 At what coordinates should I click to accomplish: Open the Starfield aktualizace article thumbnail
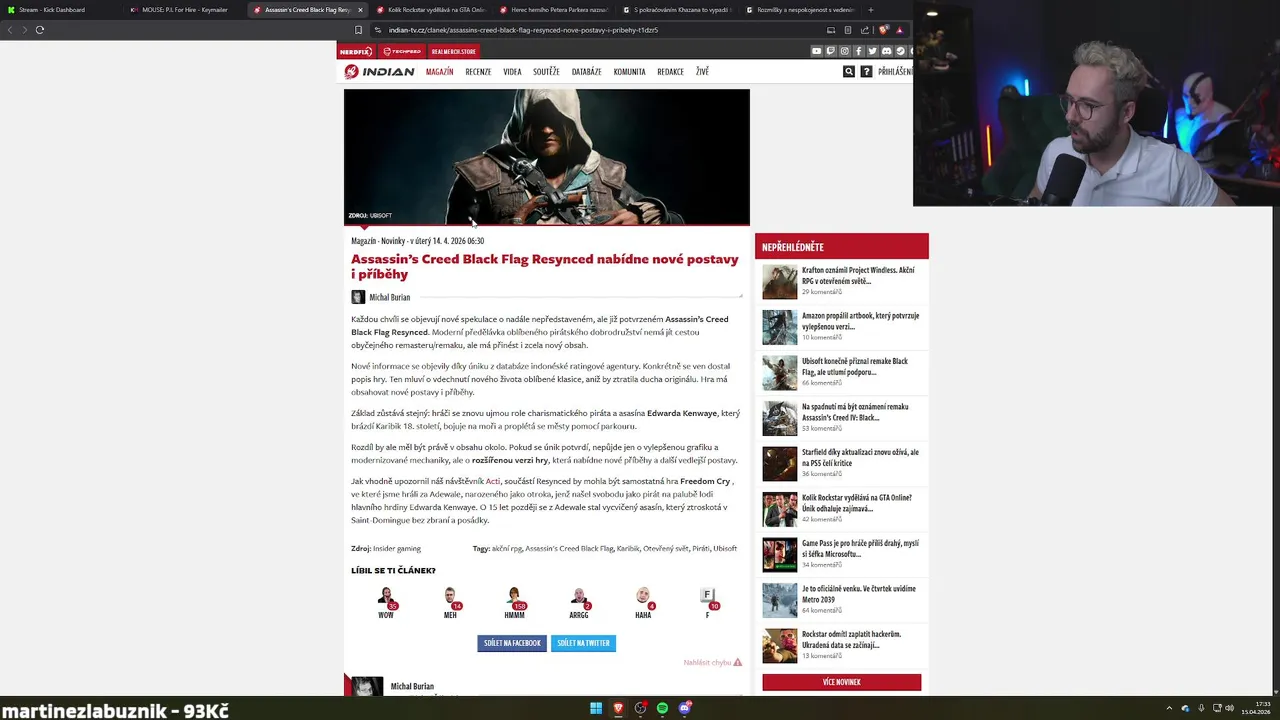[780, 464]
